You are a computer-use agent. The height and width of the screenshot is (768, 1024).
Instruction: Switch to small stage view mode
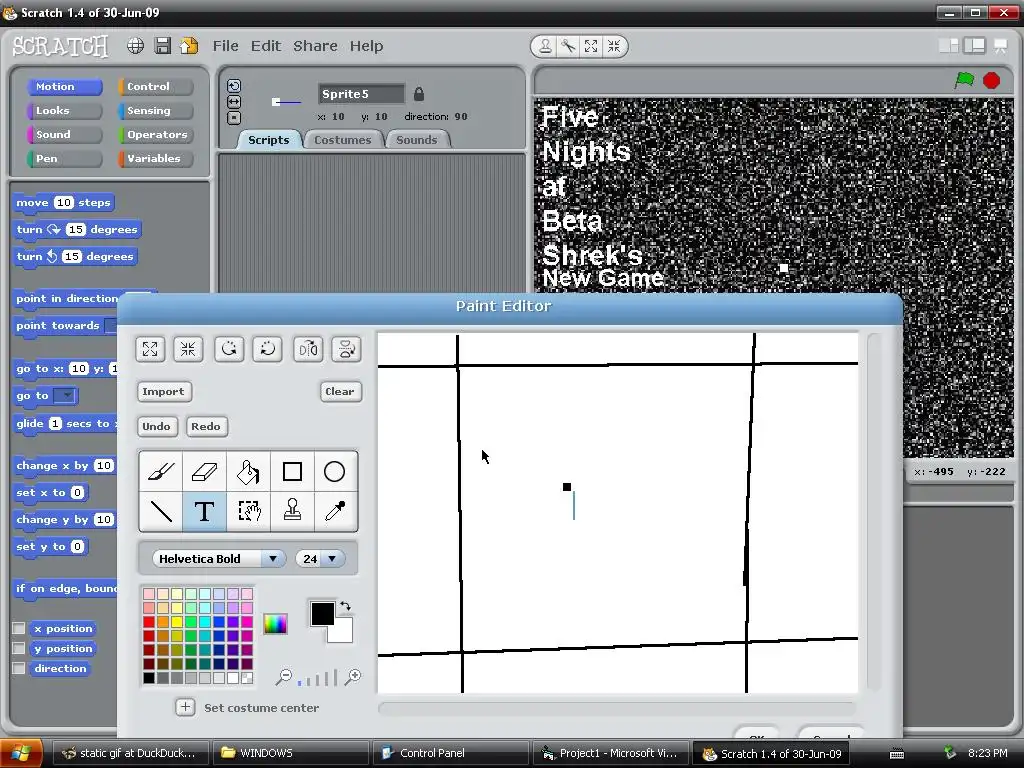(x=949, y=46)
